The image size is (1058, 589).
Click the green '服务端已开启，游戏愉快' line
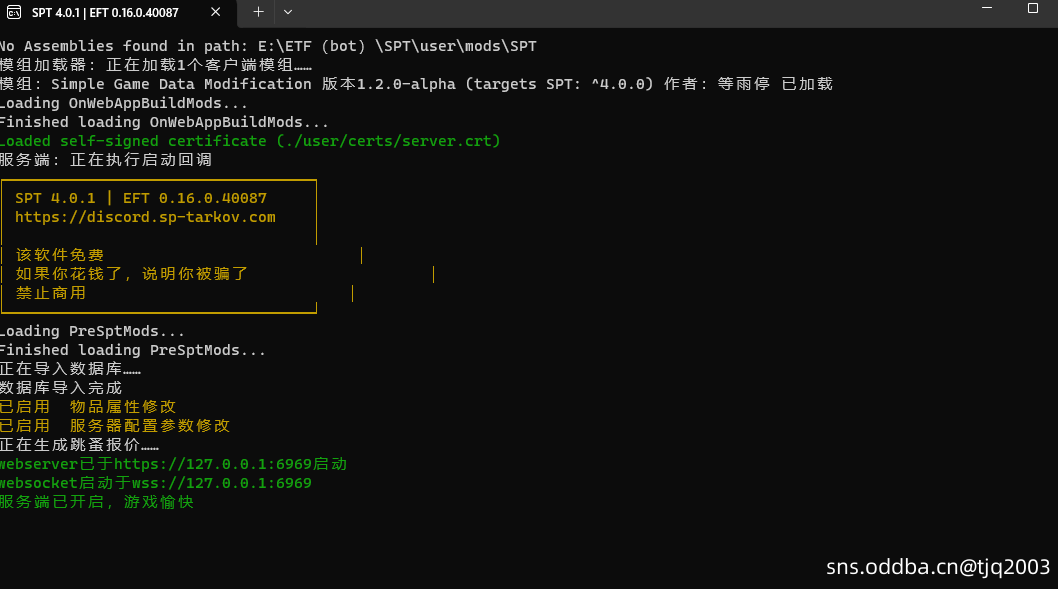[x=97, y=502]
